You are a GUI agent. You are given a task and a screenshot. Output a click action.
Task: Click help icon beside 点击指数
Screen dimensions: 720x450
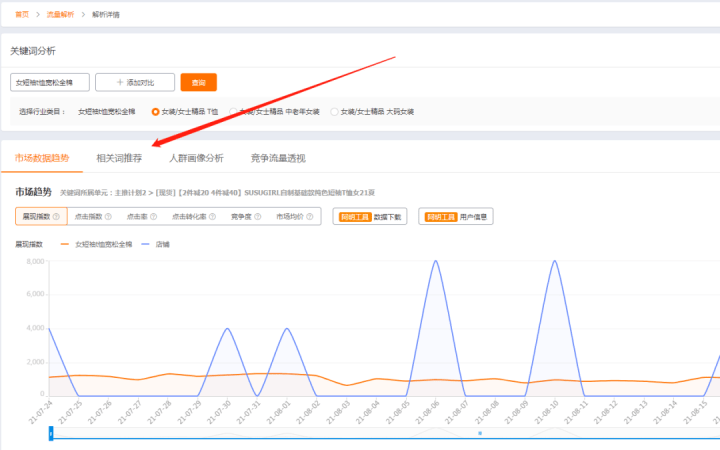click(x=110, y=216)
